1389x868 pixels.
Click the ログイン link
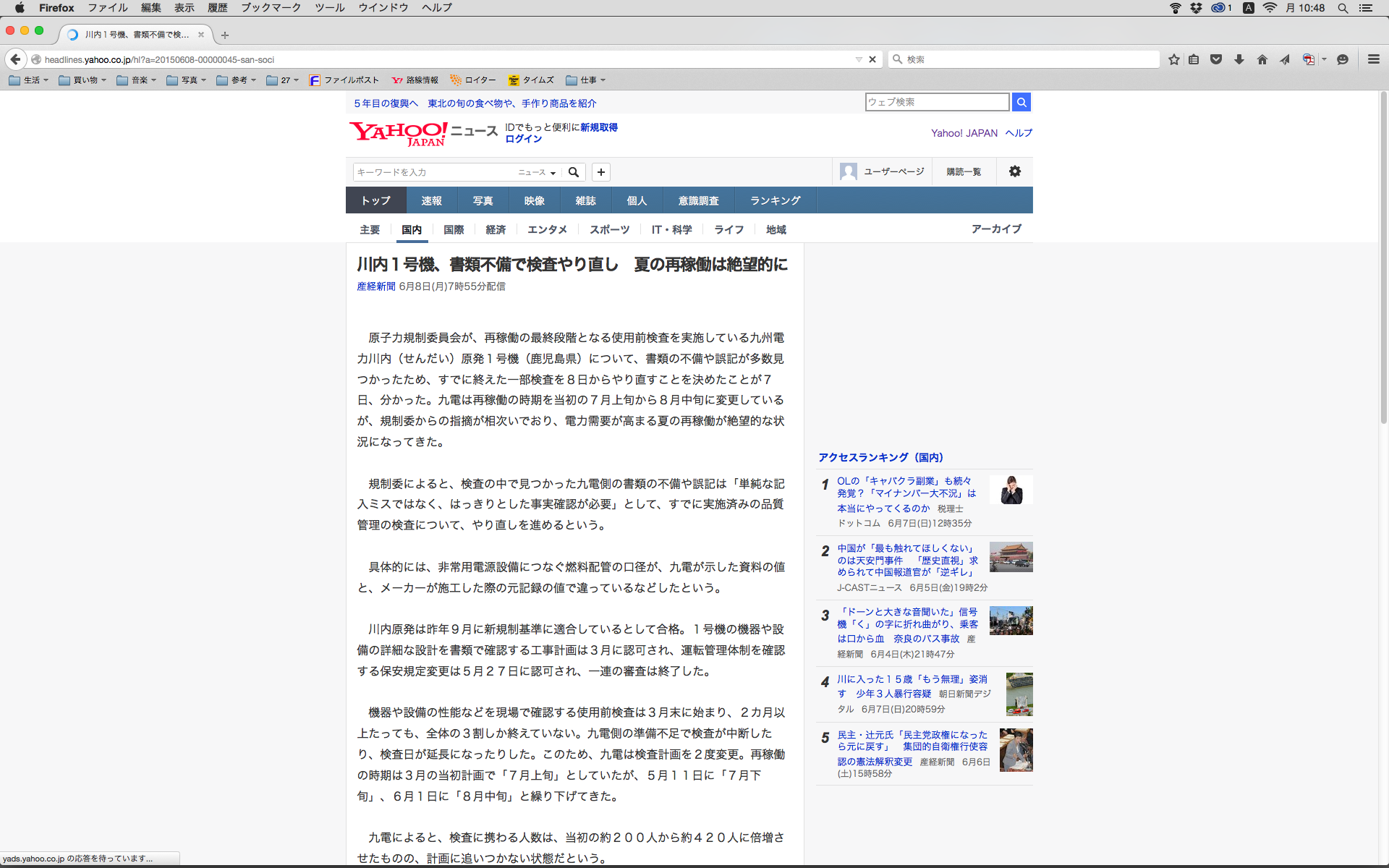point(523,139)
